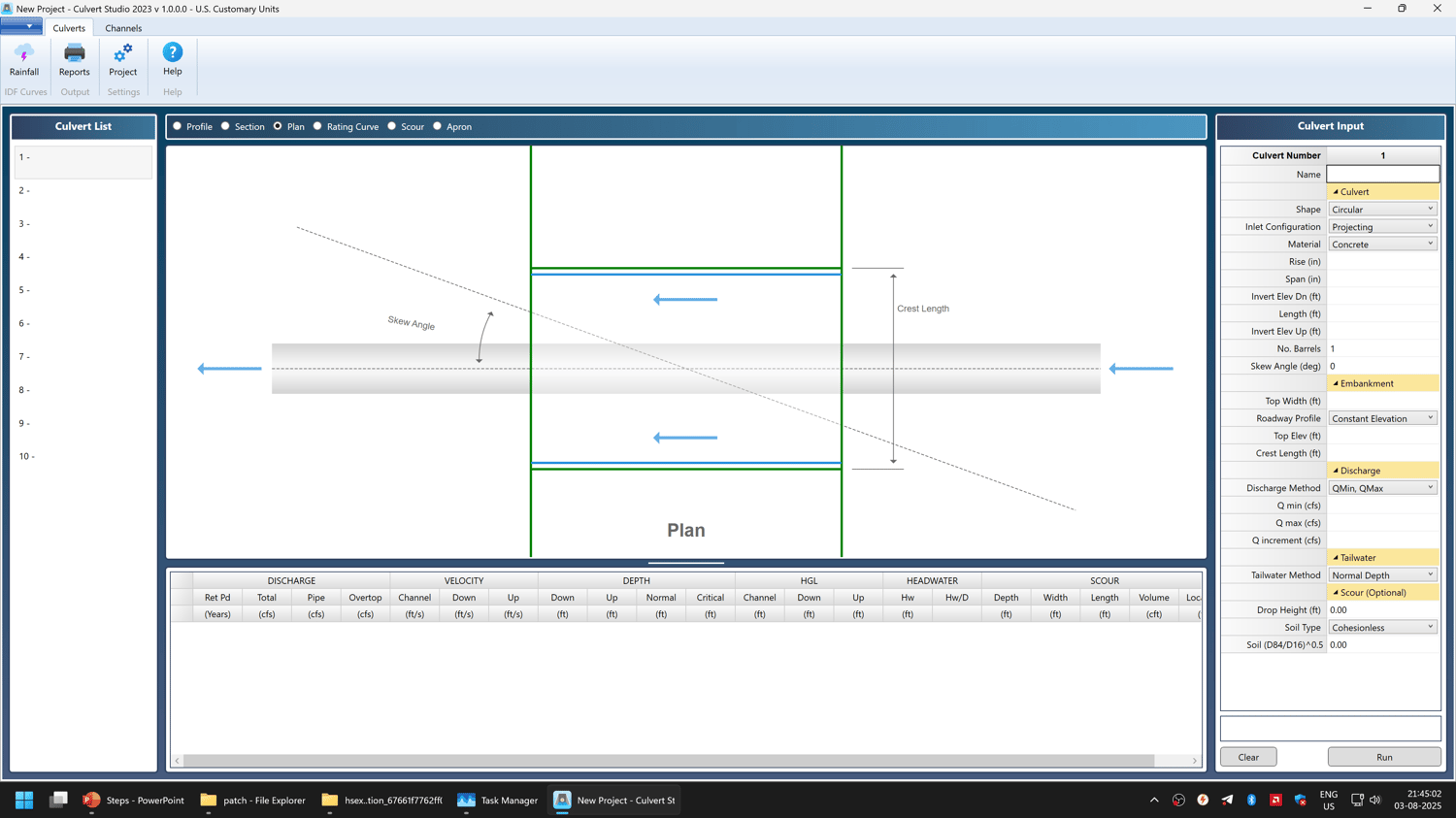This screenshot has width=1456, height=818.
Task: Click the culvert Name input field
Action: (1383, 175)
